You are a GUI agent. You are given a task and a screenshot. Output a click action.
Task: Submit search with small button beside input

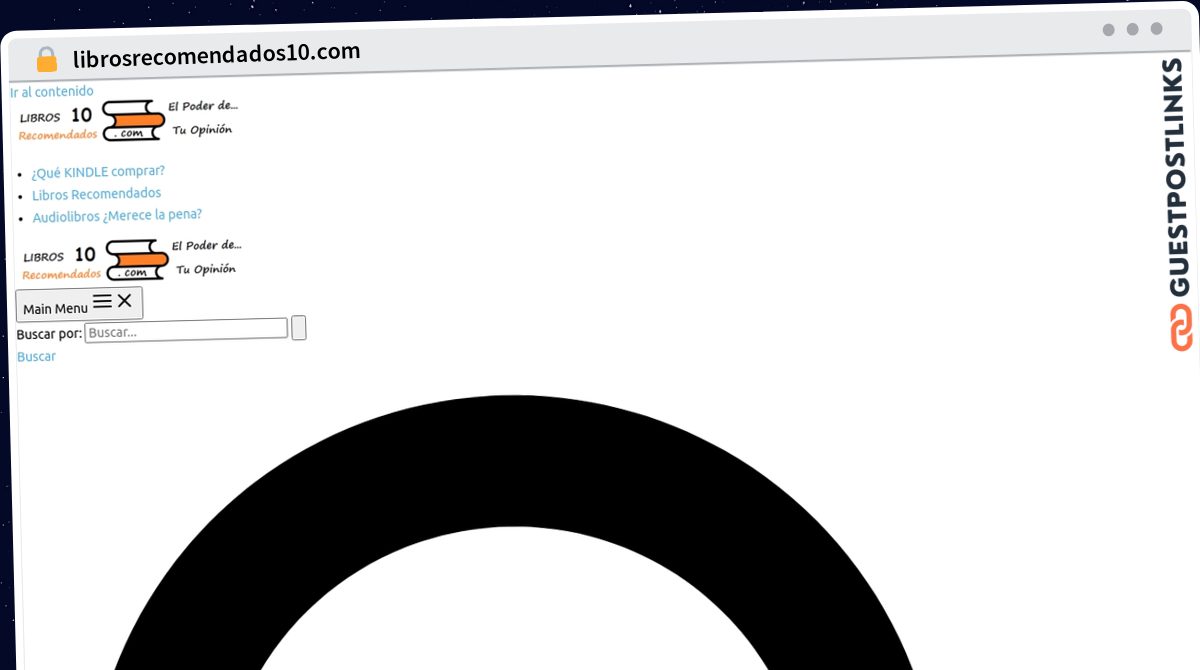299,328
